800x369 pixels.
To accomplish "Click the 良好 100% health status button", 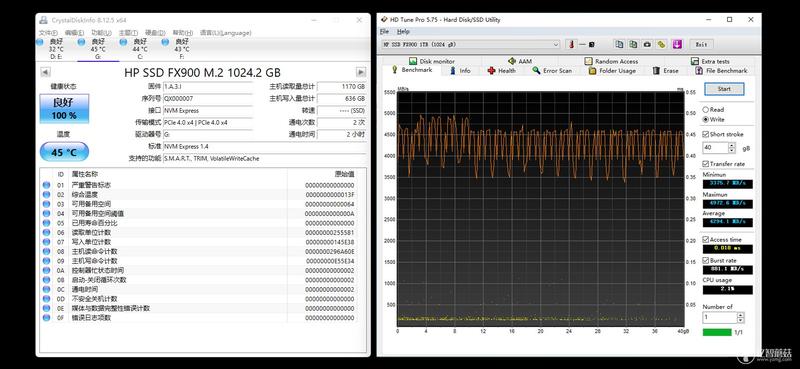I will [x=64, y=109].
